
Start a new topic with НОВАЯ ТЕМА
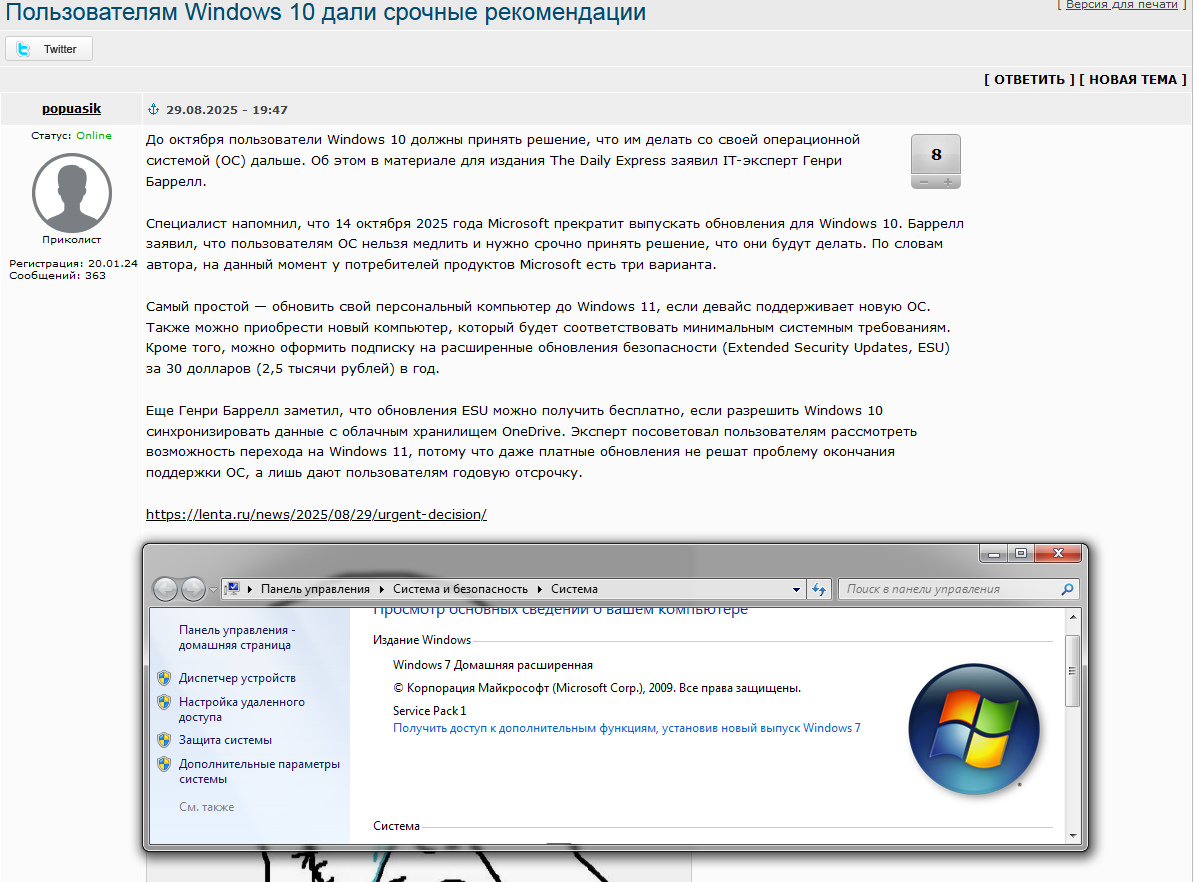click(1133, 79)
